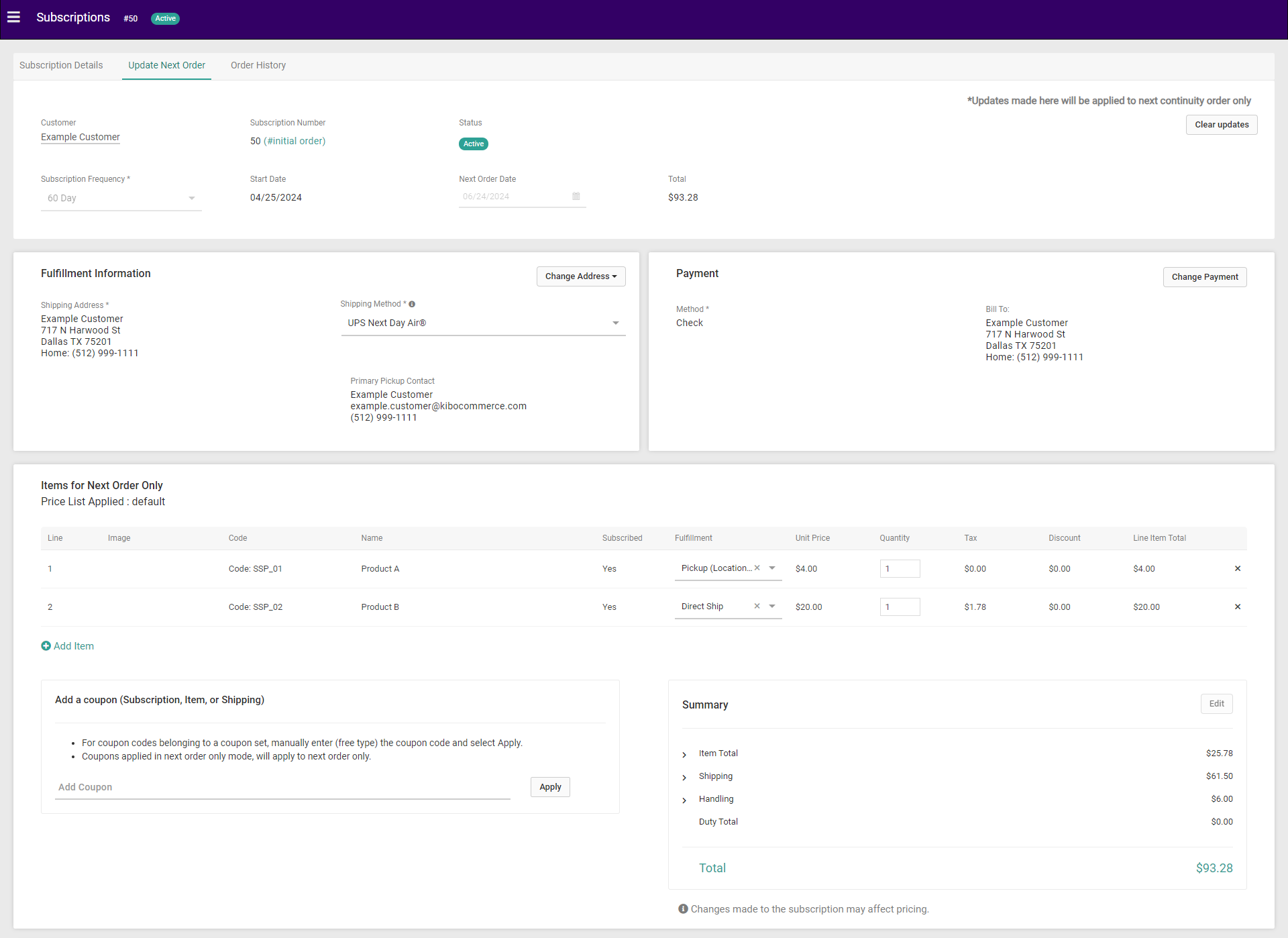Expand the Shipping summary row
The image size is (1288, 938).
click(684, 778)
